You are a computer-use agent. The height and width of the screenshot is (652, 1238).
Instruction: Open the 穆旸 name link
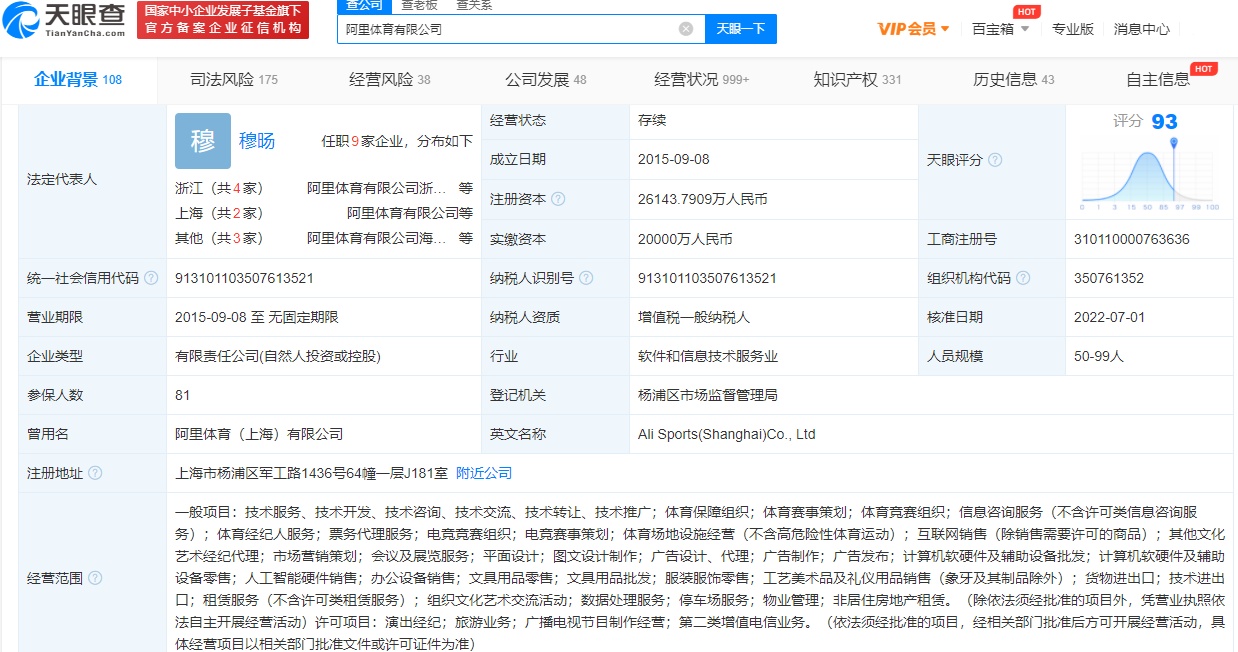pos(256,141)
